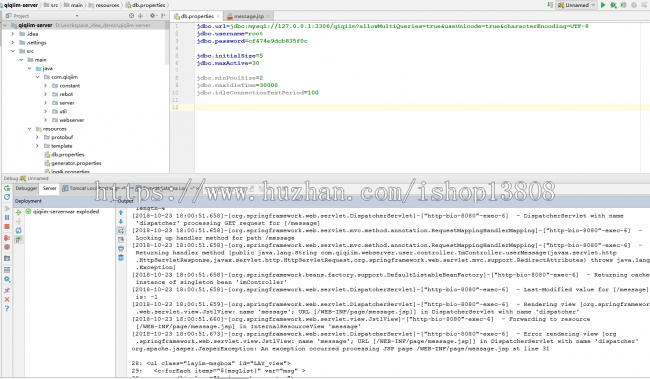This screenshot has width=650, height=379.
Task: Hide the Project panel with pin icon
Action: click(163, 16)
